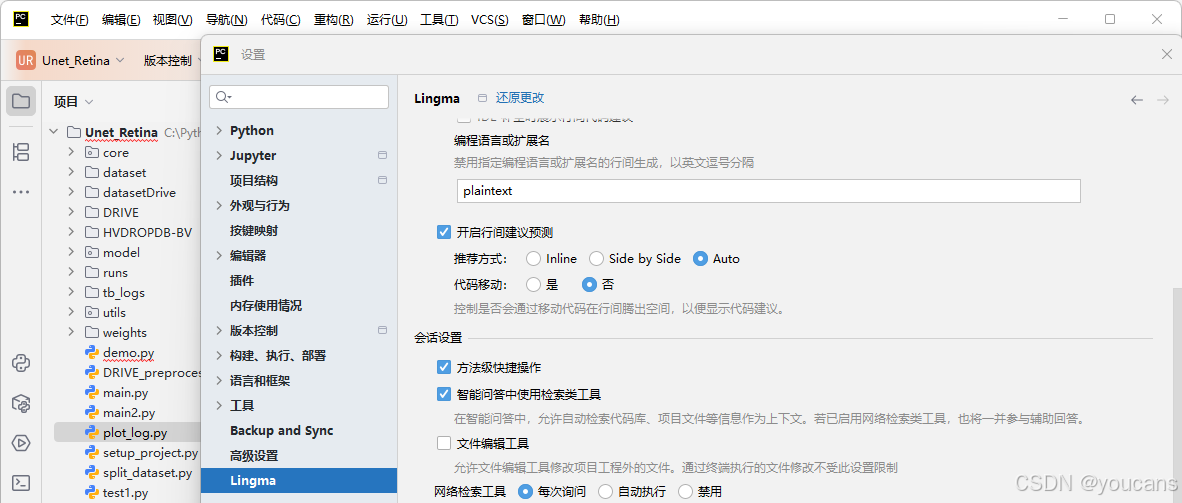Open the 文件(F) menu

69,20
